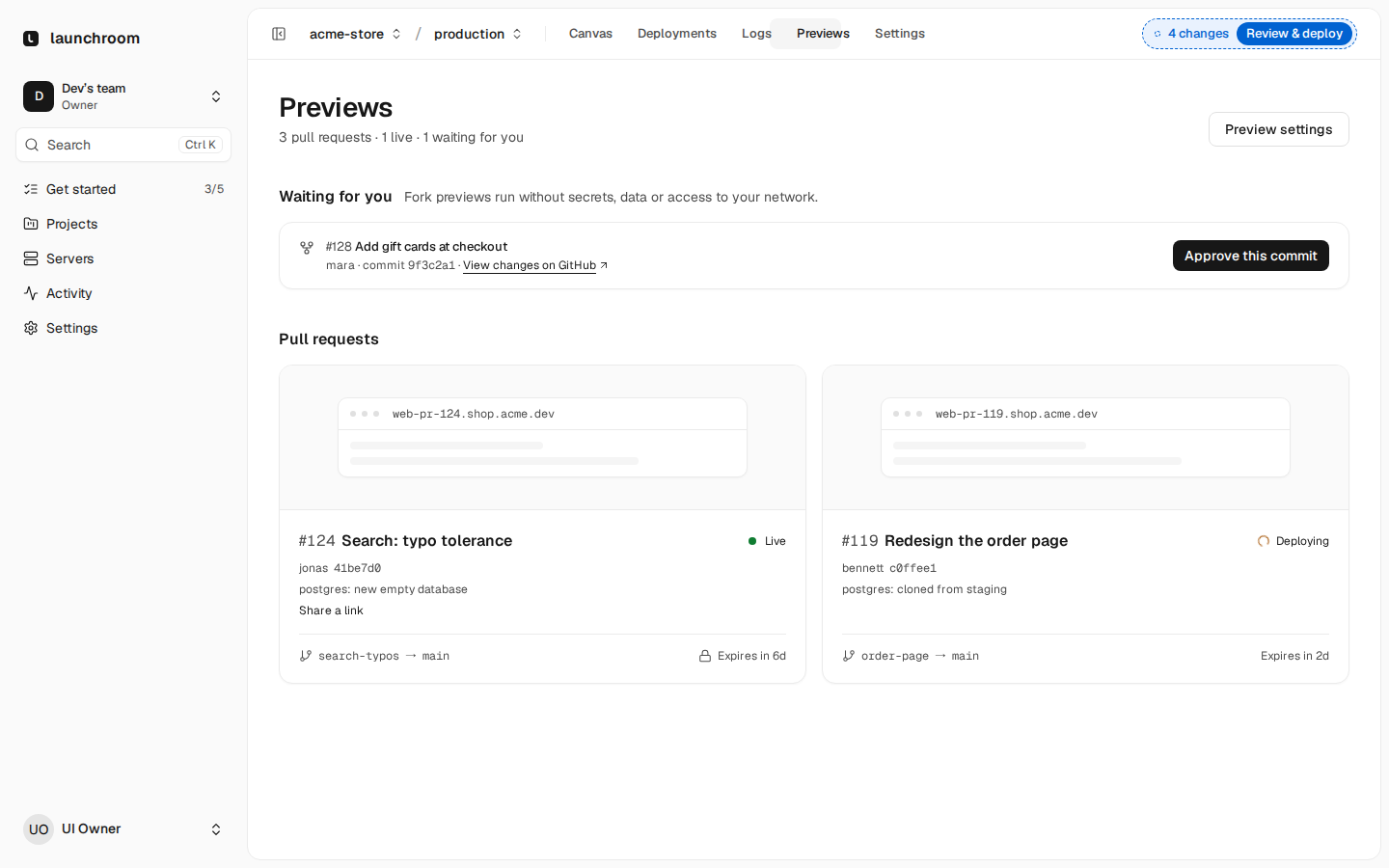Click postgres: cloned from staging text
1389x868 pixels.
(x=924, y=589)
